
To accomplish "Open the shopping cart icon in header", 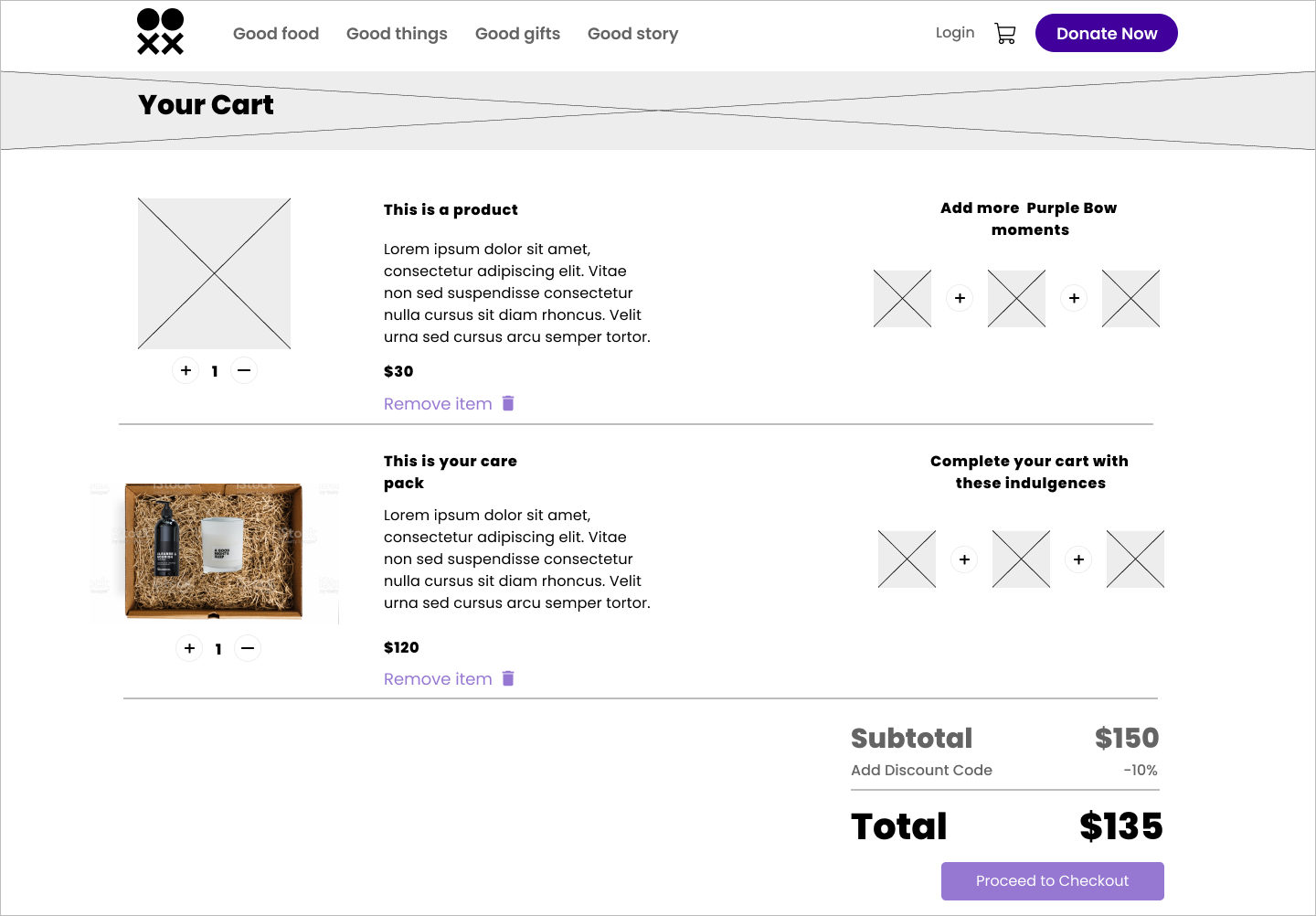I will (1004, 34).
